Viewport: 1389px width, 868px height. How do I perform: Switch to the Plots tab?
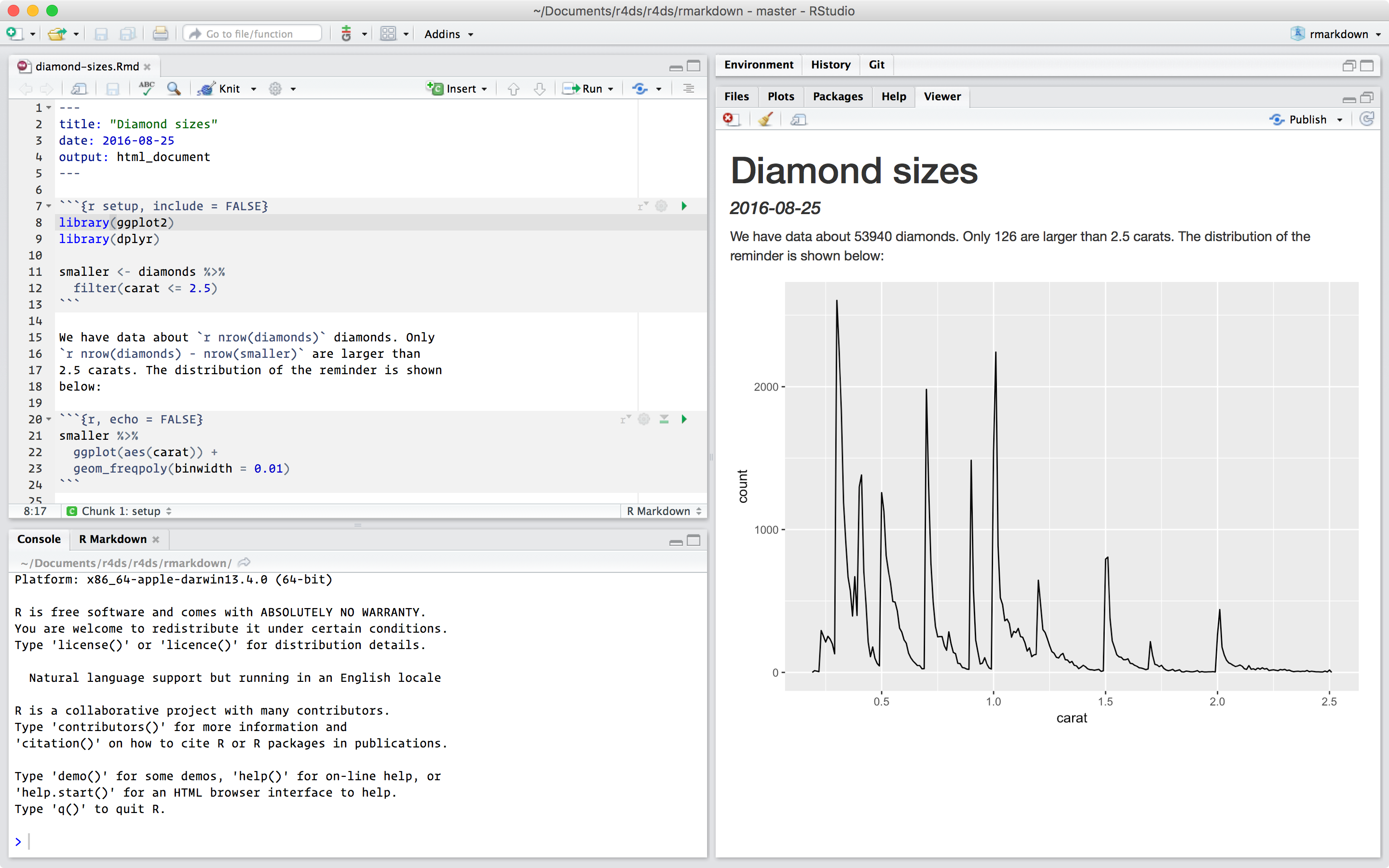pos(781,96)
